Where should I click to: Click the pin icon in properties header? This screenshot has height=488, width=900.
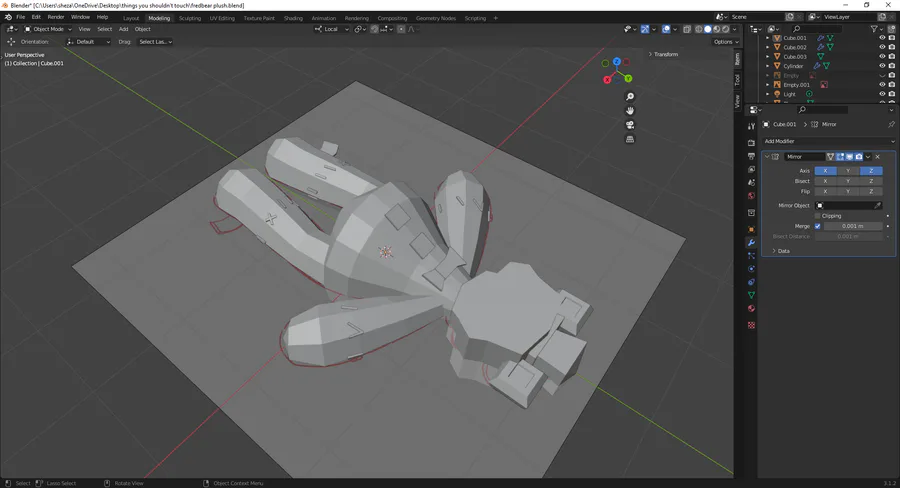891,124
